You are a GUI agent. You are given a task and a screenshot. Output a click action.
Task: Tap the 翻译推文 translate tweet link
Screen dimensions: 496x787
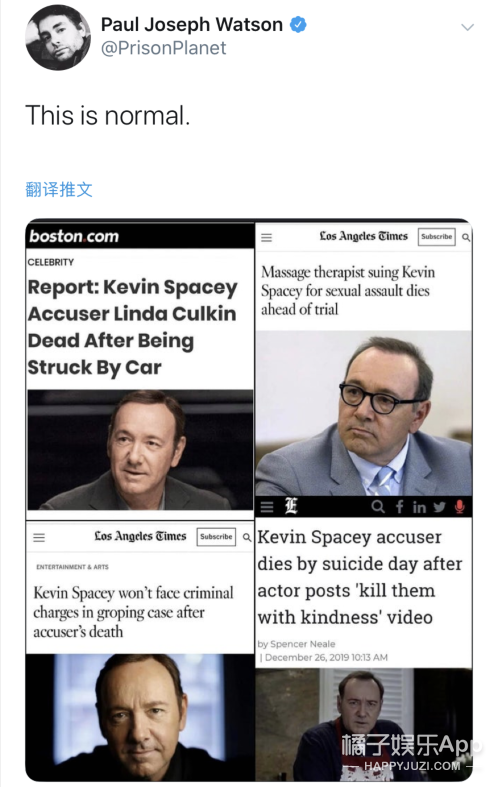click(59, 190)
